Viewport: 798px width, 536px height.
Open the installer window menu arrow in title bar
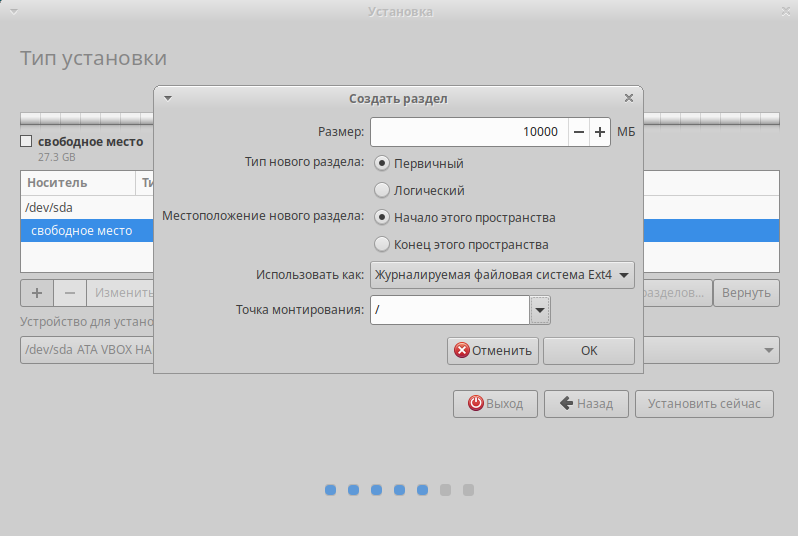click(x=14, y=12)
